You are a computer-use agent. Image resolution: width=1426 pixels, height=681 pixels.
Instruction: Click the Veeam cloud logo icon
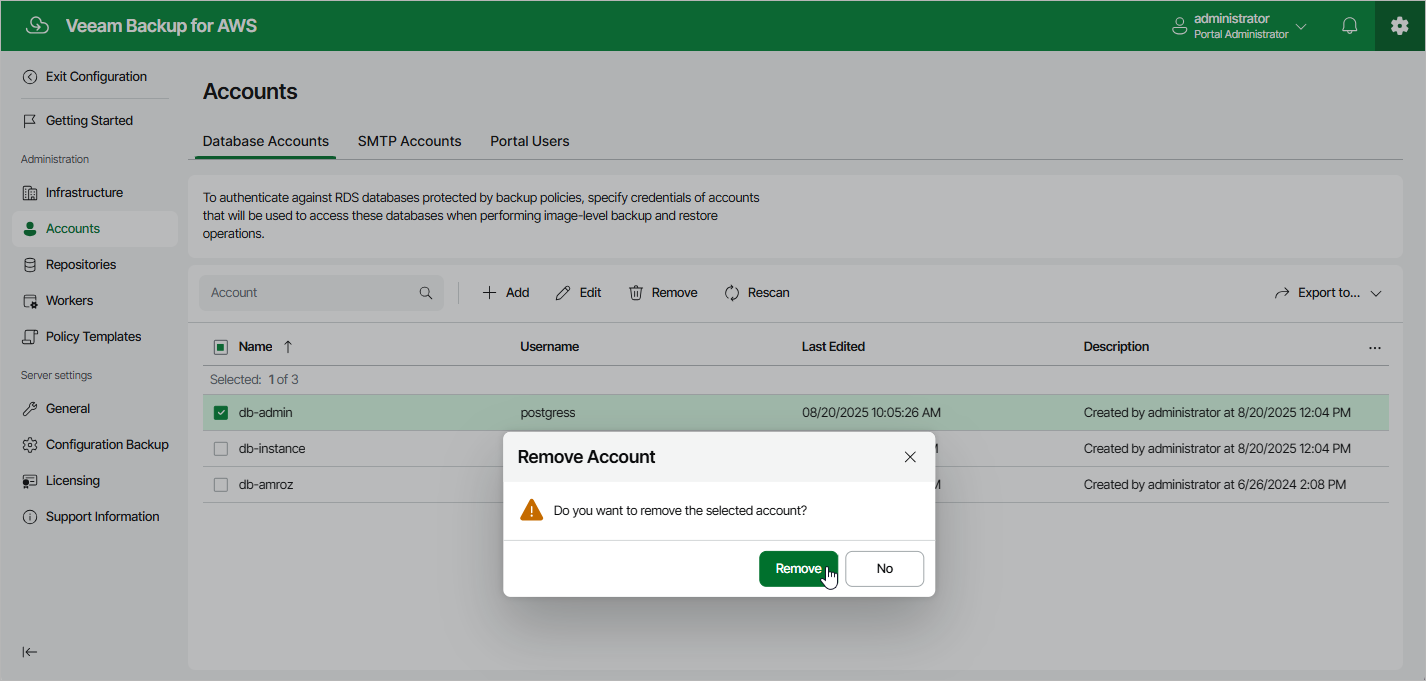pyautogui.click(x=38, y=26)
